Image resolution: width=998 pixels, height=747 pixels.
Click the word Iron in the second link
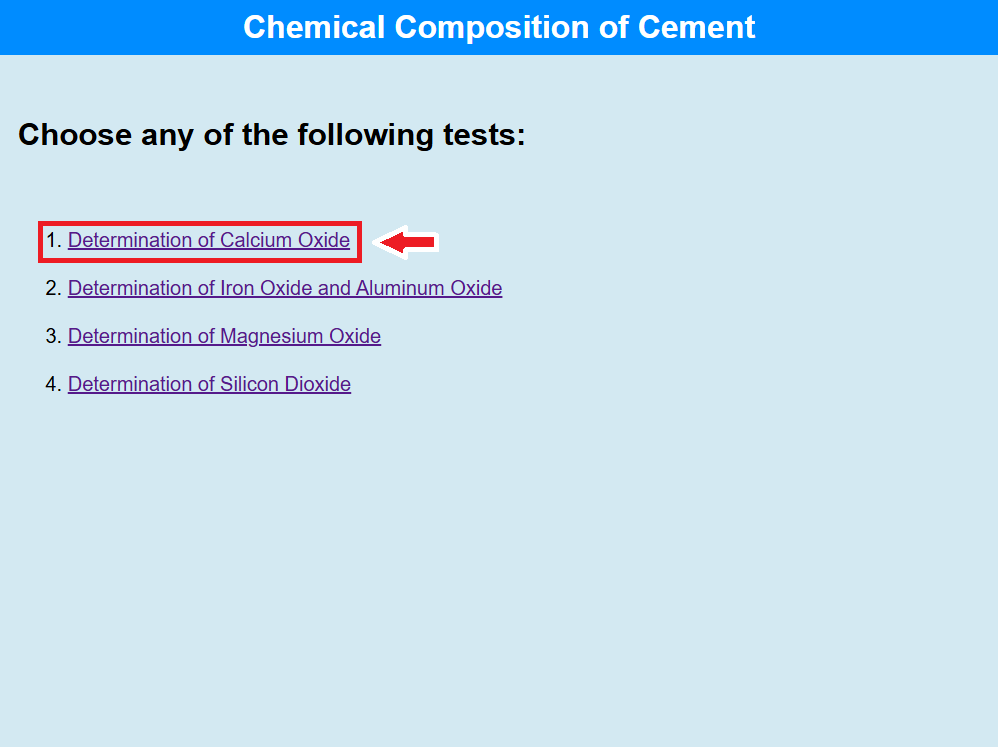[237, 289]
